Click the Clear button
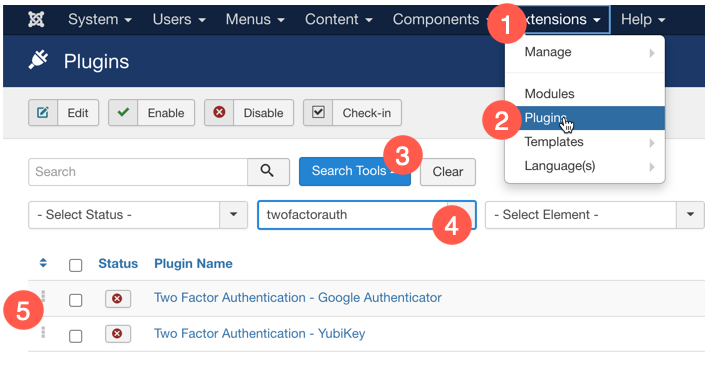Image resolution: width=705 pixels, height=379 pixels. [x=448, y=172]
